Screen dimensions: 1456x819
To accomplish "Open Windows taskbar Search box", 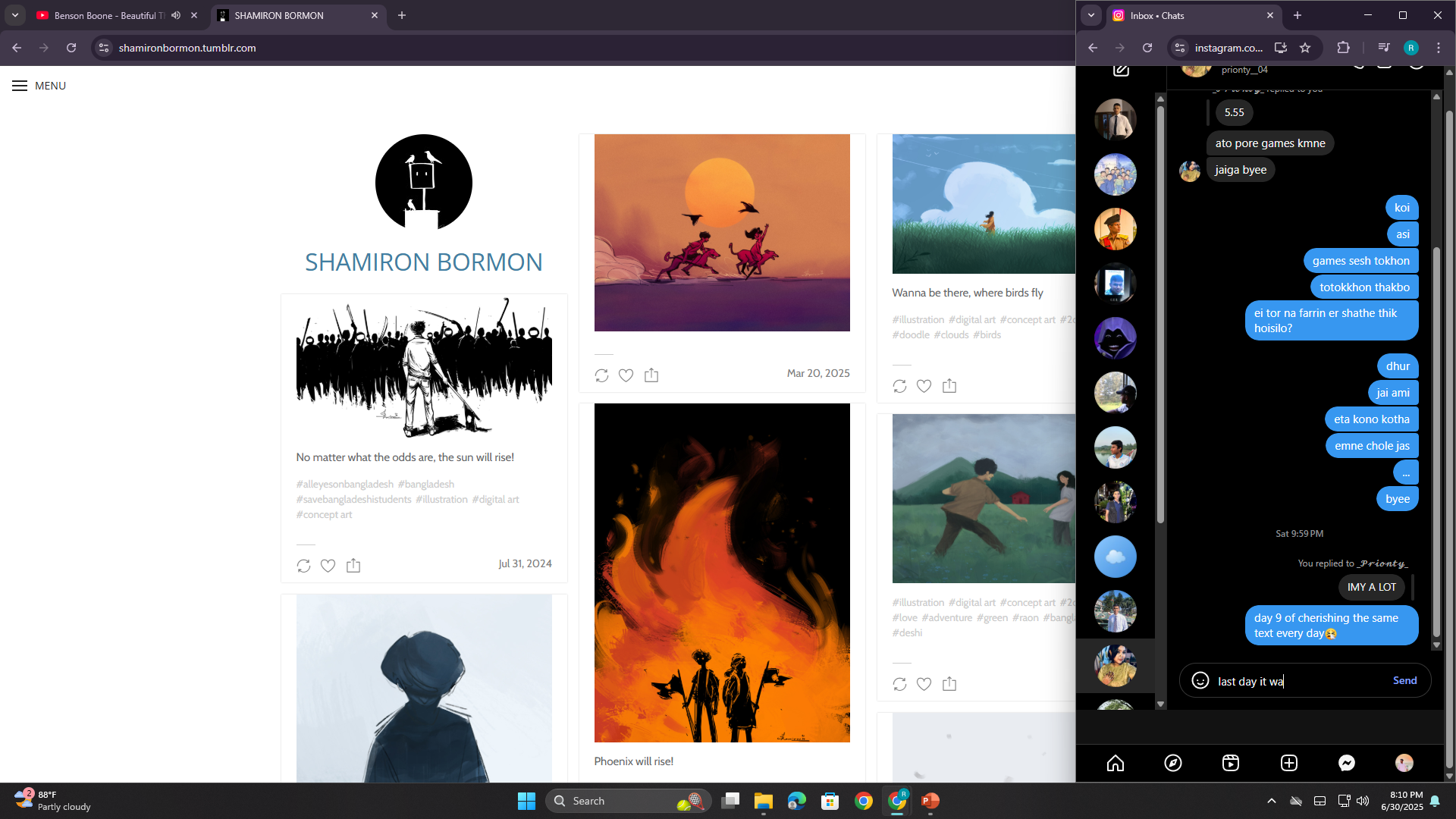I will [x=628, y=801].
